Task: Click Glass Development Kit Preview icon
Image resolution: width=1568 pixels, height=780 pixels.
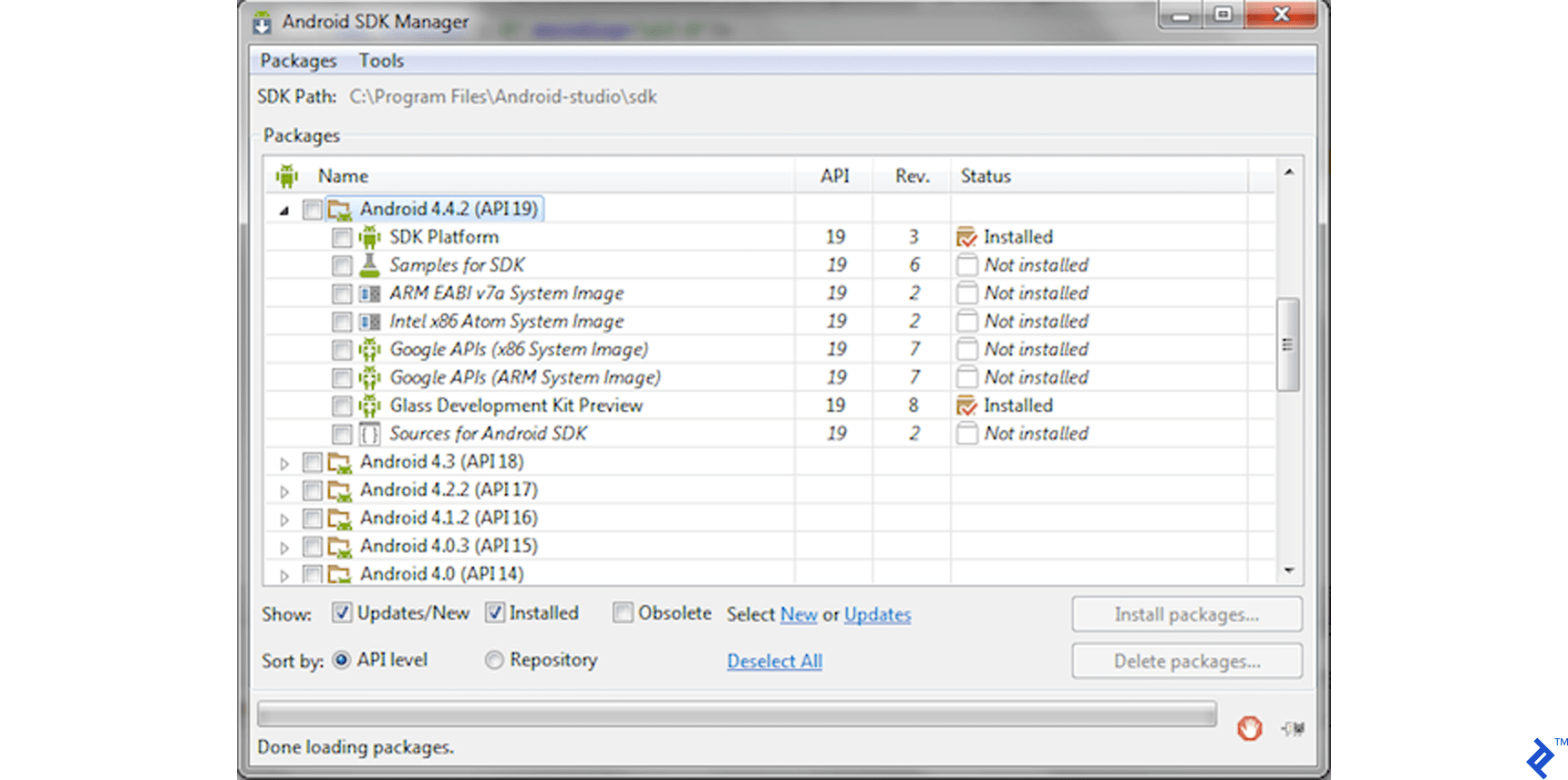Action: [x=369, y=405]
